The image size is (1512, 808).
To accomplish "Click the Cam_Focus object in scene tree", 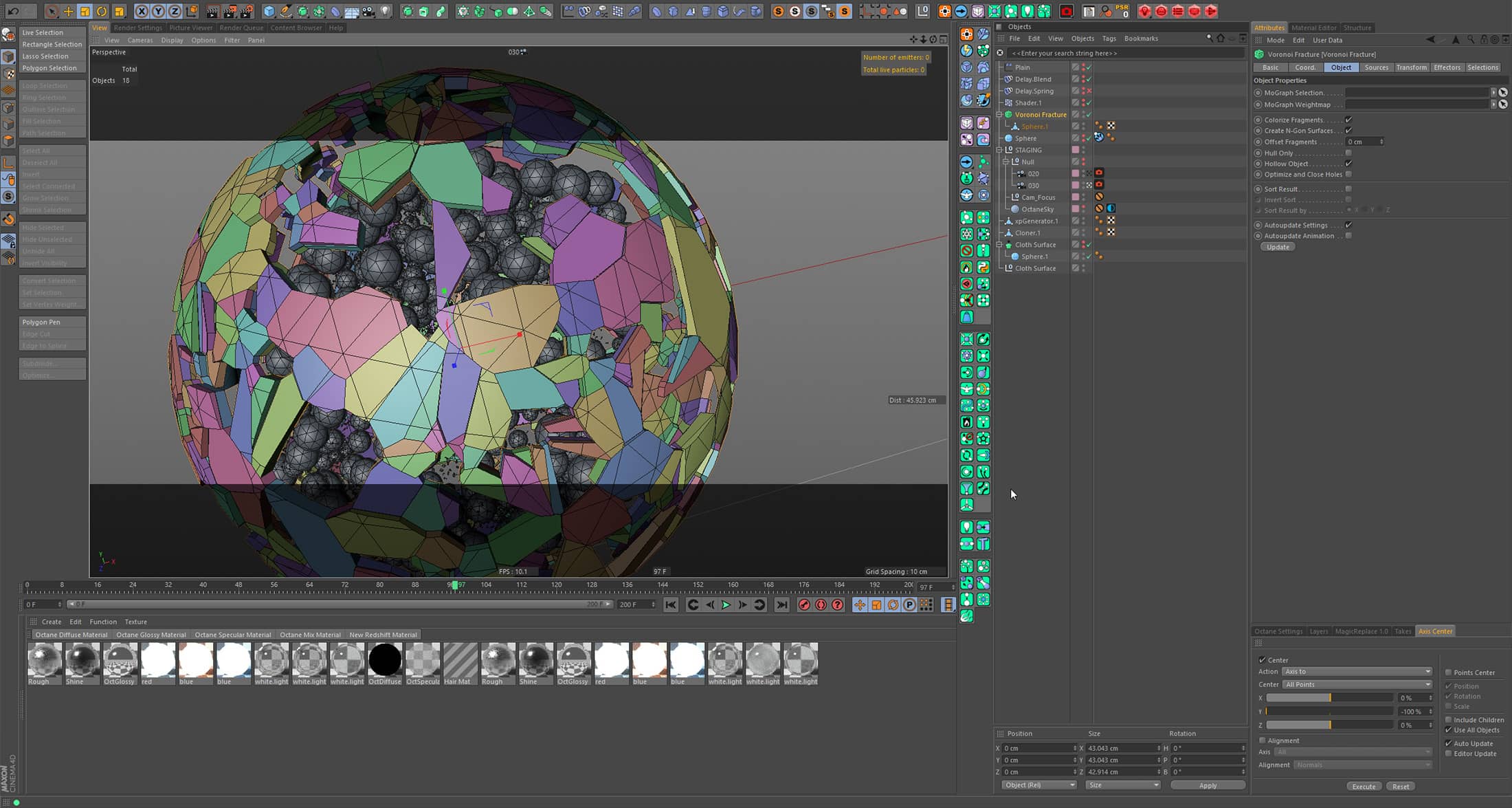I will pos(1038,197).
